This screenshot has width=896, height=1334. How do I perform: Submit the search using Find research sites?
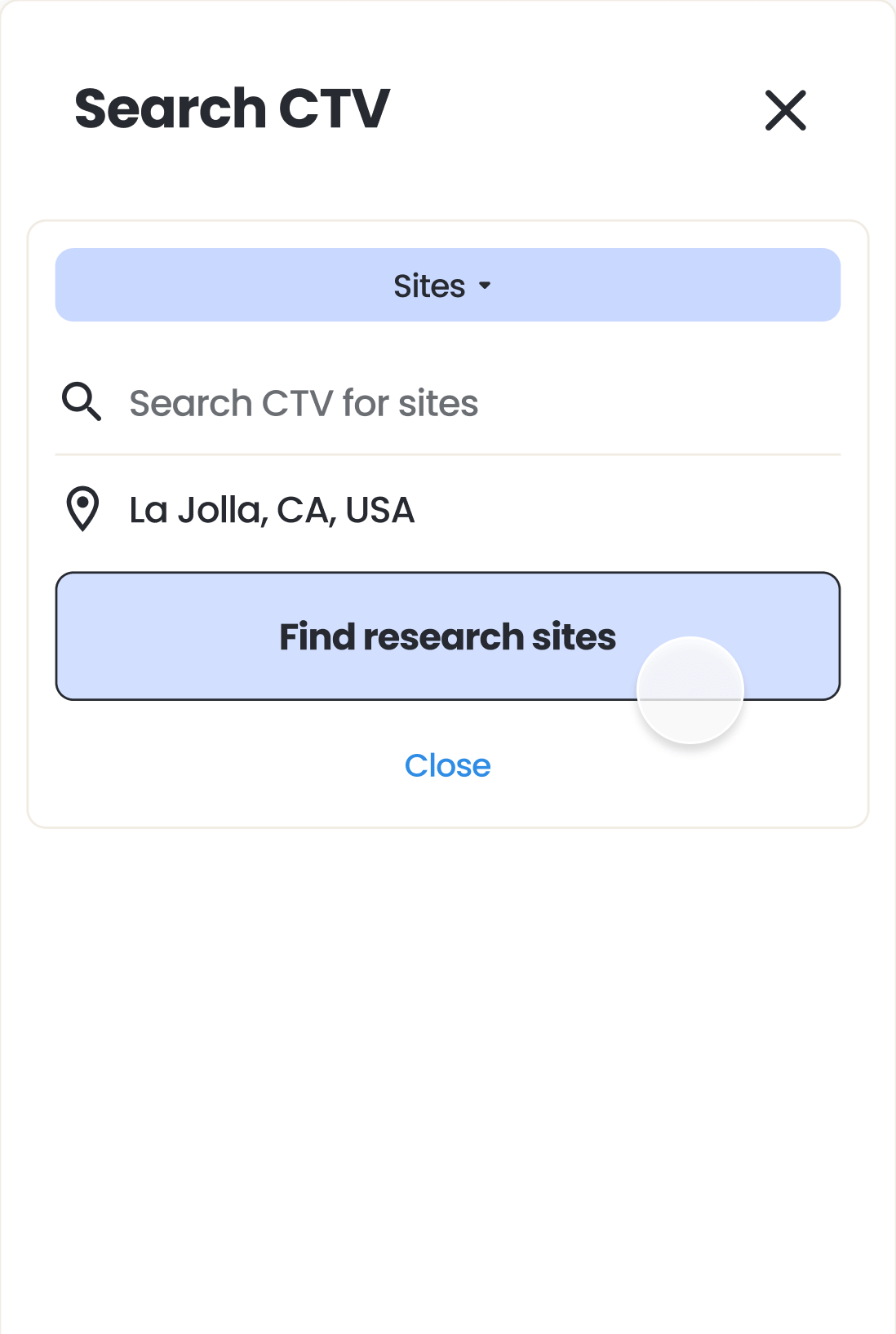point(447,636)
